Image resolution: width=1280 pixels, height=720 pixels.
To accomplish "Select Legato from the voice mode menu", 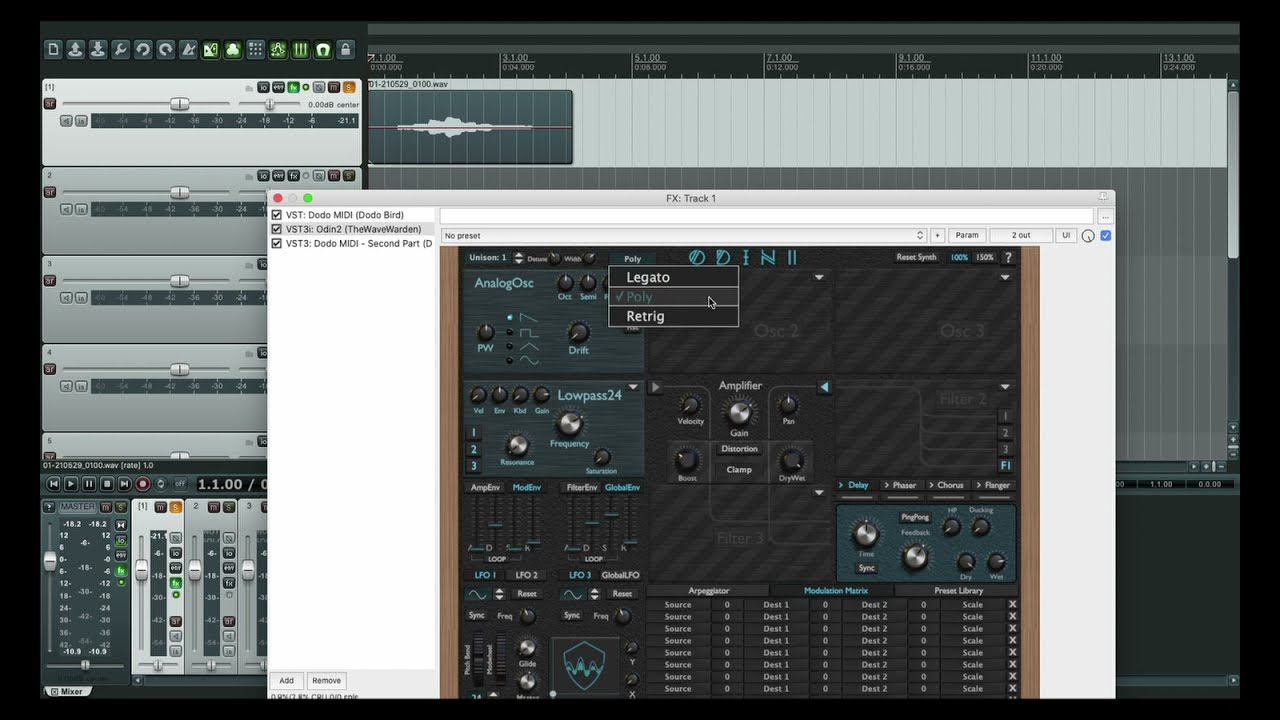I will [648, 277].
